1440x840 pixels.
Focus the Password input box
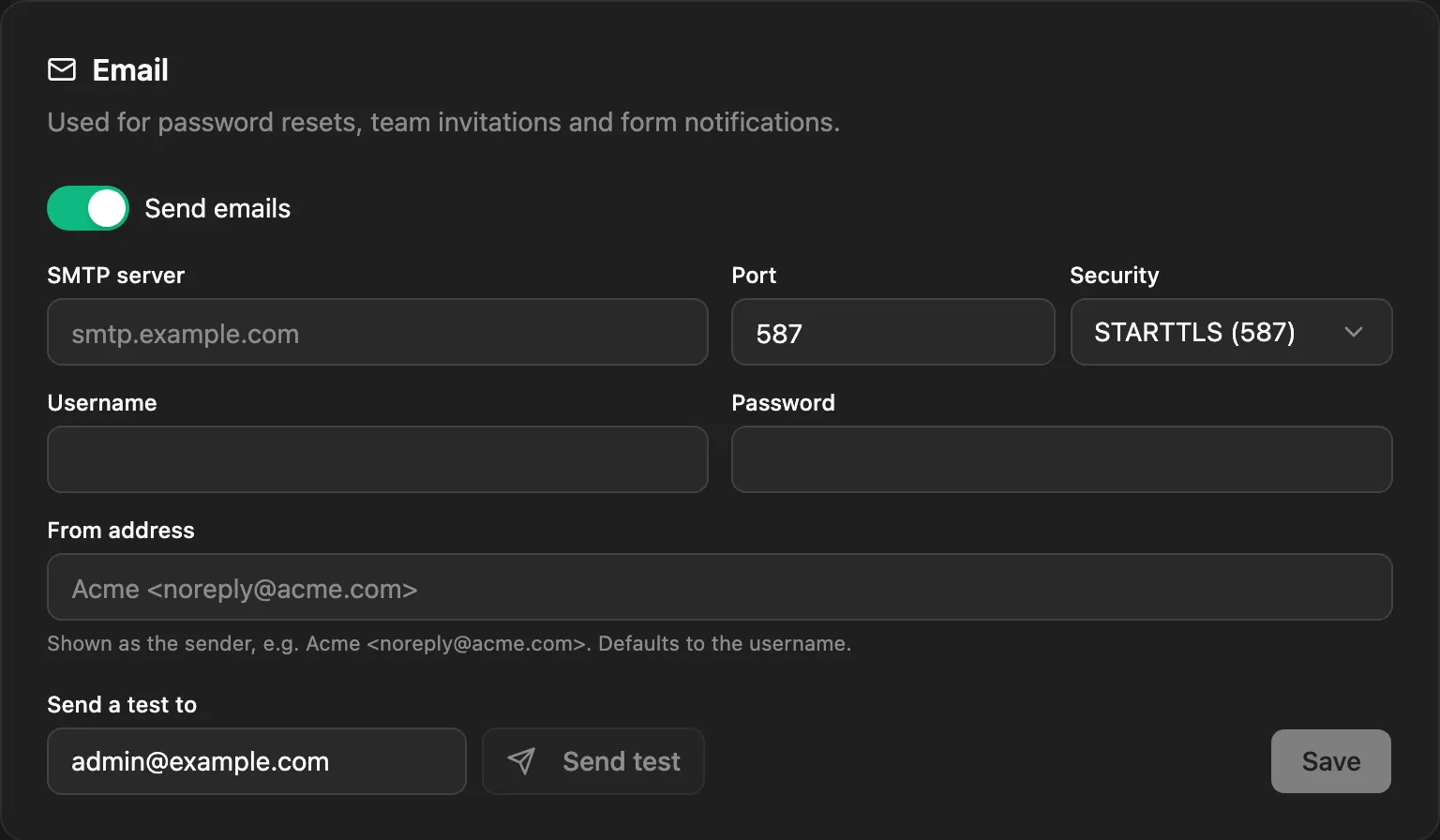tap(1062, 459)
